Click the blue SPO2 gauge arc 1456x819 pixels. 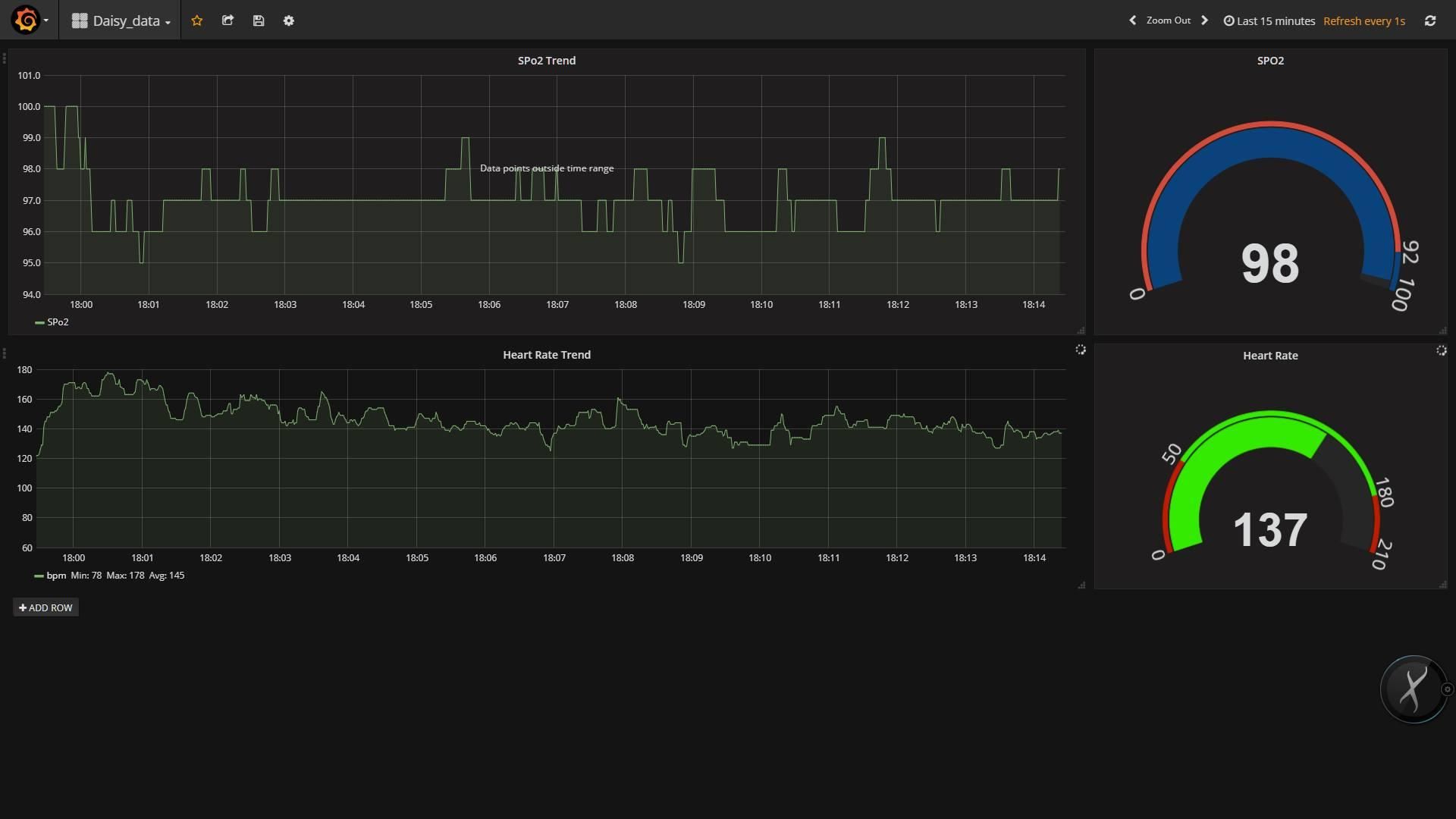point(1270,143)
